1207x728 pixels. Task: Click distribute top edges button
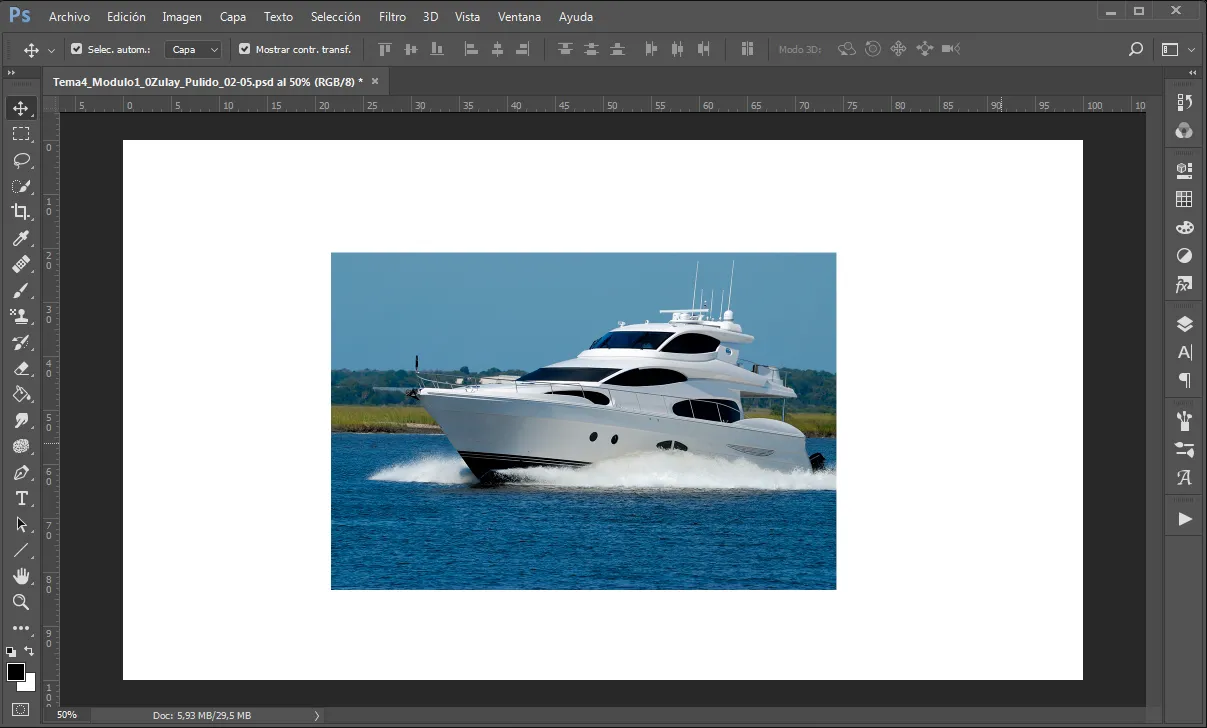tap(566, 49)
